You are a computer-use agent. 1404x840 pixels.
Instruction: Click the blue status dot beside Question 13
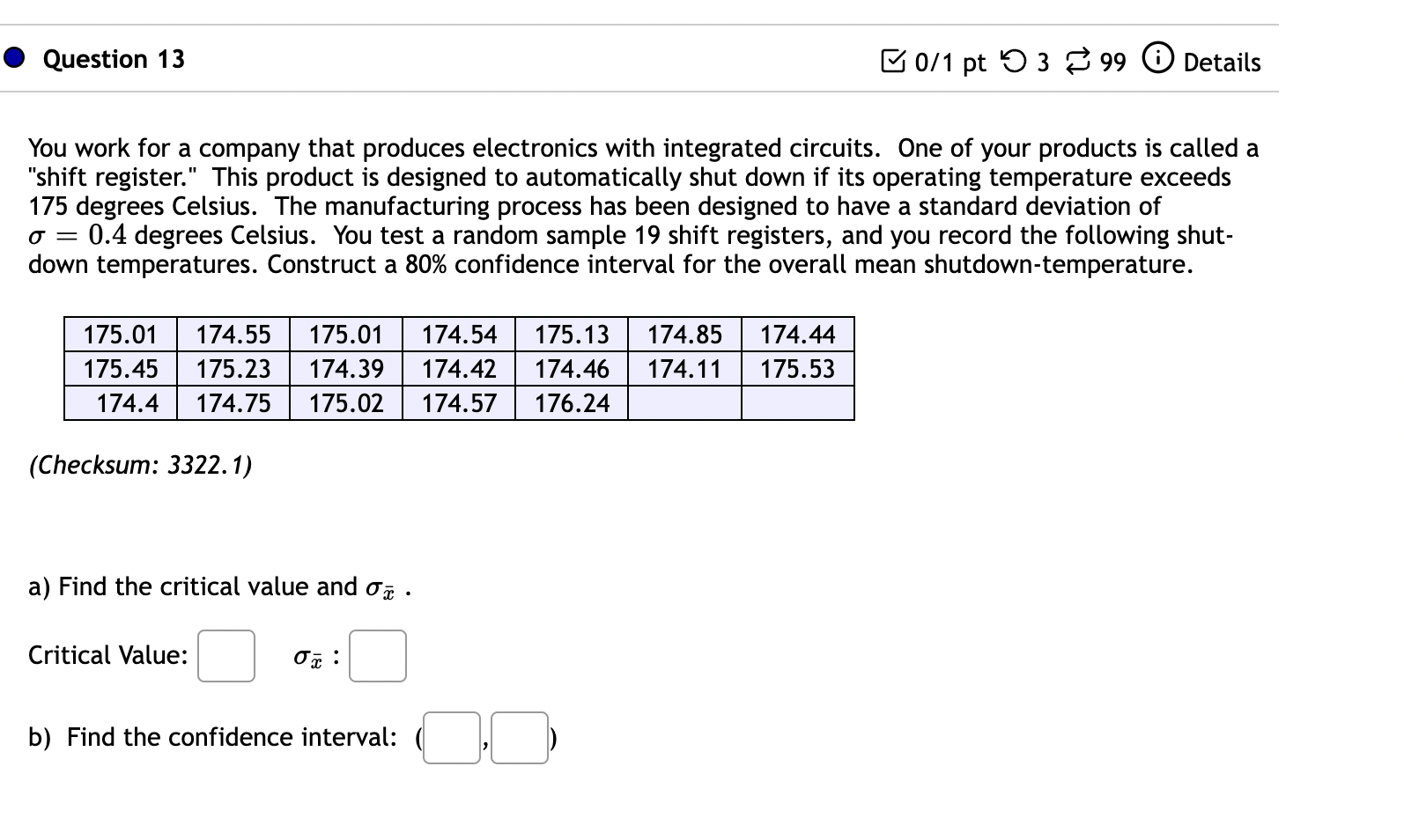pos(12,58)
